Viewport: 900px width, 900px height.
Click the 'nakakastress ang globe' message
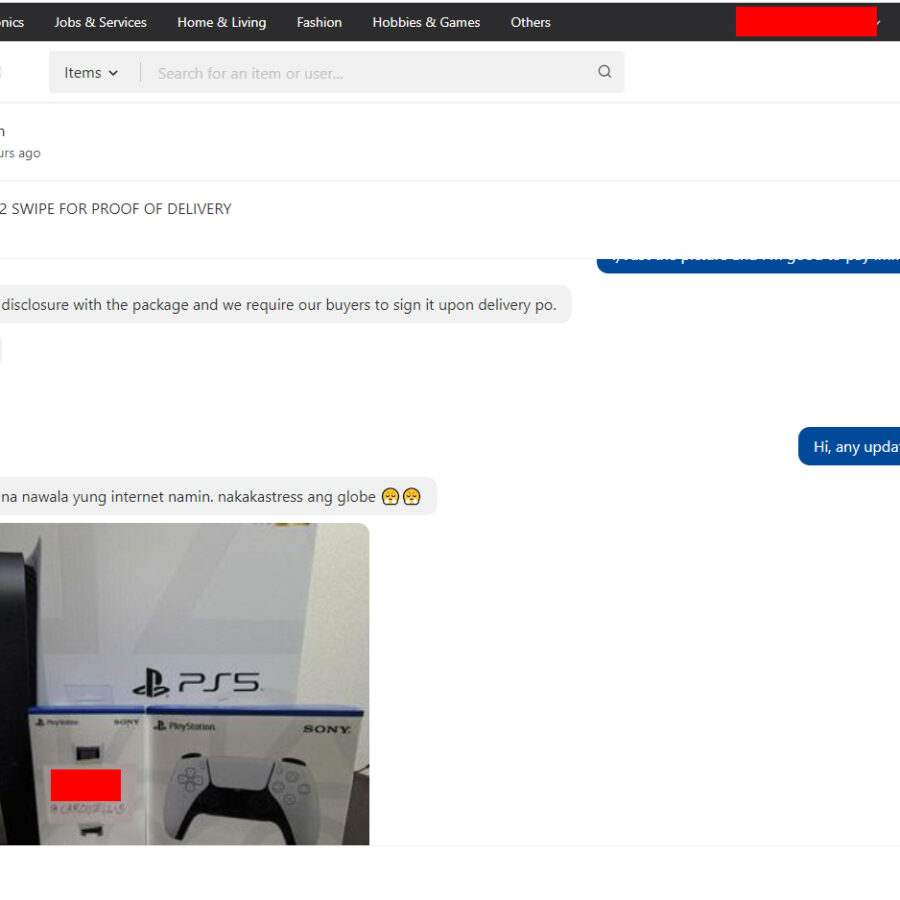[218, 496]
